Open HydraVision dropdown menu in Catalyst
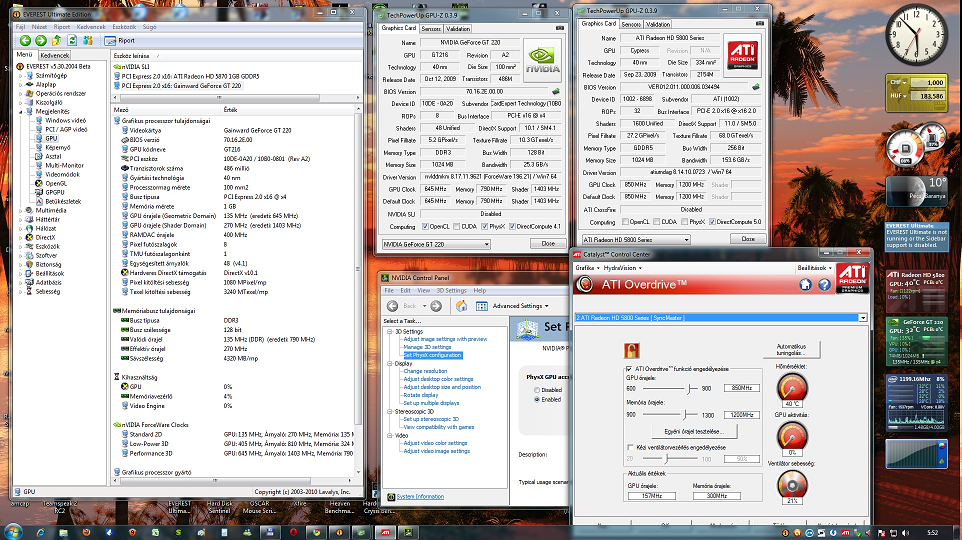Viewport: 962px width, 540px height. coord(623,268)
